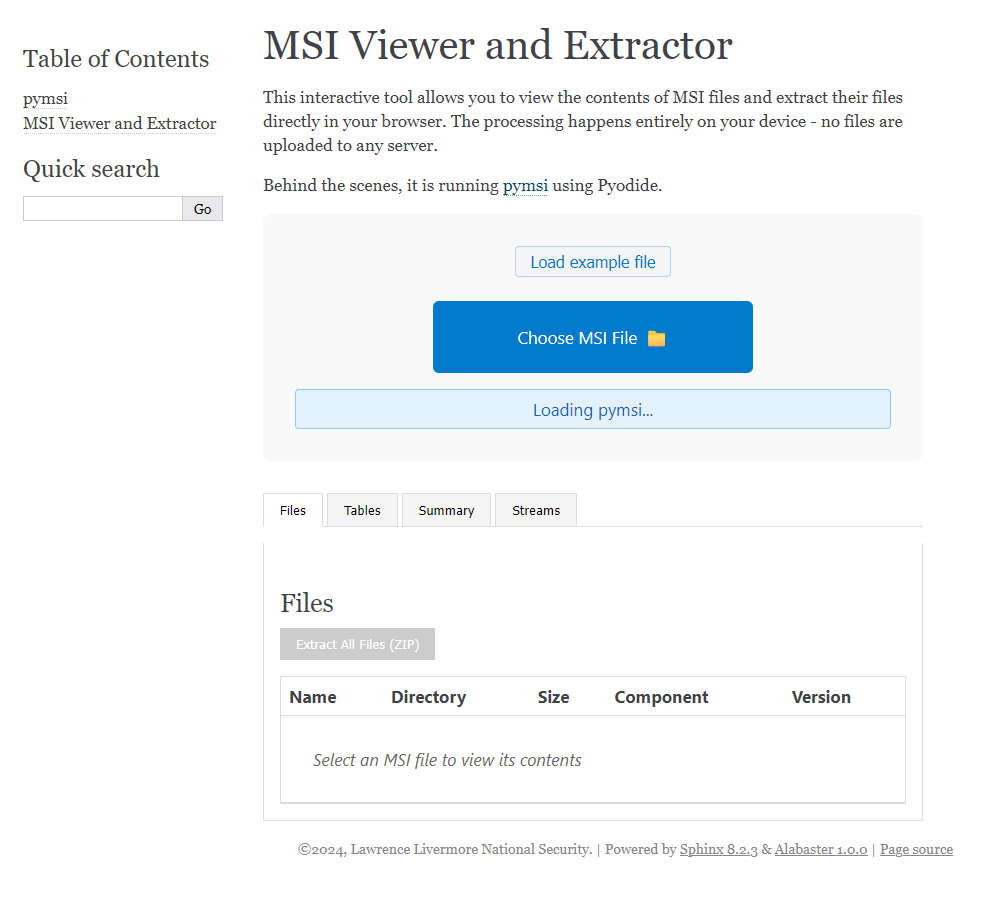The image size is (986, 899).
Task: Click the Loading pymsi... status bar
Action: (592, 409)
